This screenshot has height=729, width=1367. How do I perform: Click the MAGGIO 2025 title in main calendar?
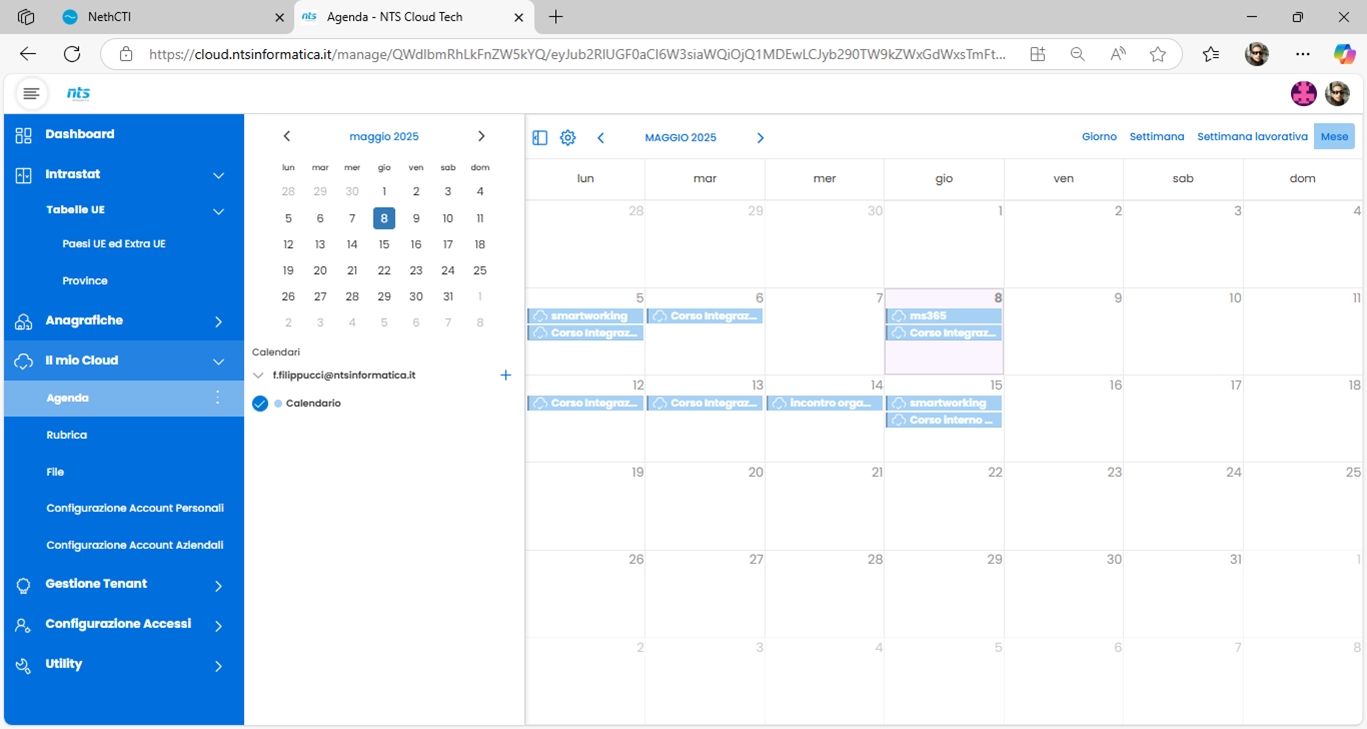point(681,138)
